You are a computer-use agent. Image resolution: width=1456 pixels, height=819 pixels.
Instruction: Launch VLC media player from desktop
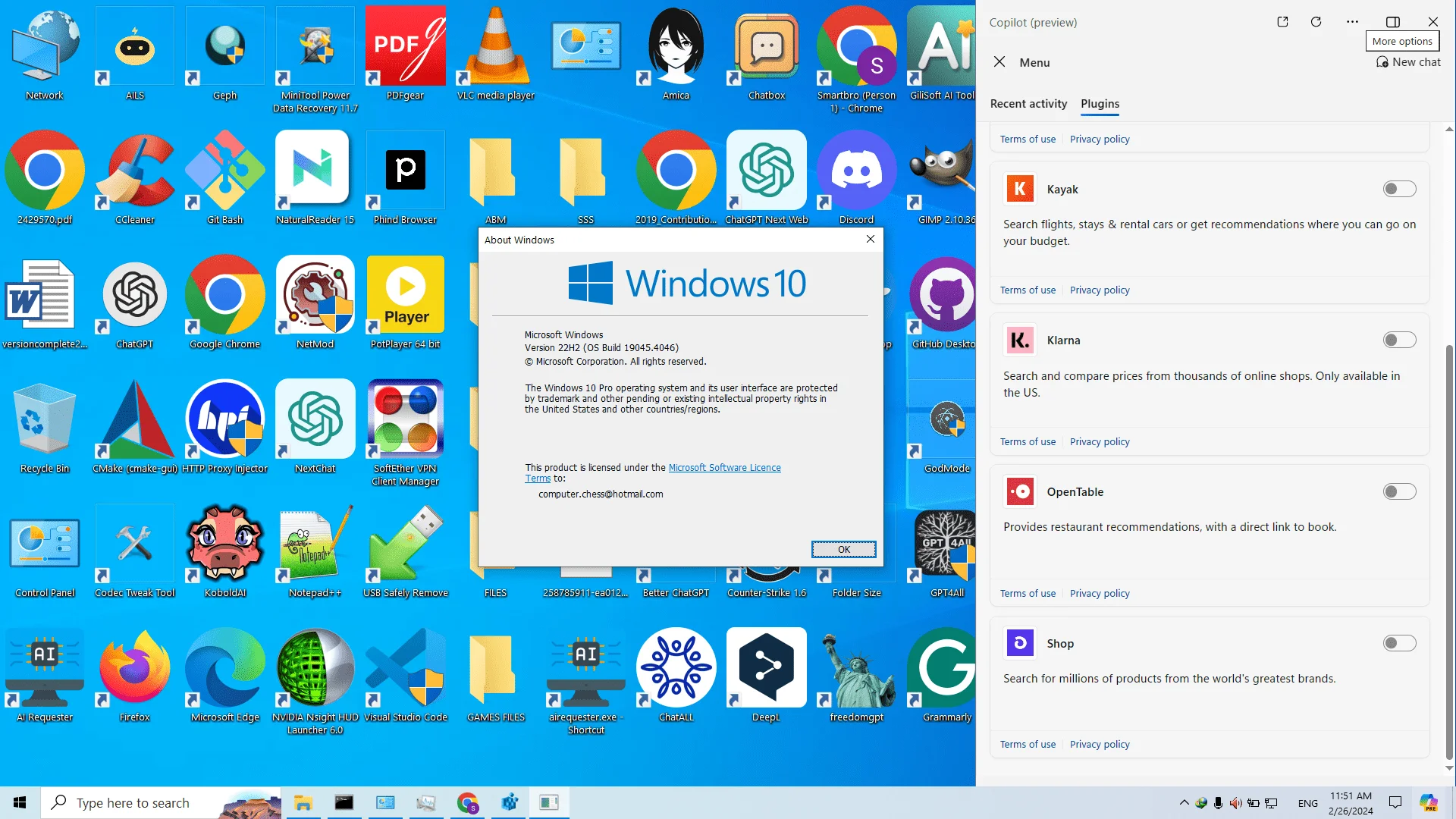(x=496, y=54)
